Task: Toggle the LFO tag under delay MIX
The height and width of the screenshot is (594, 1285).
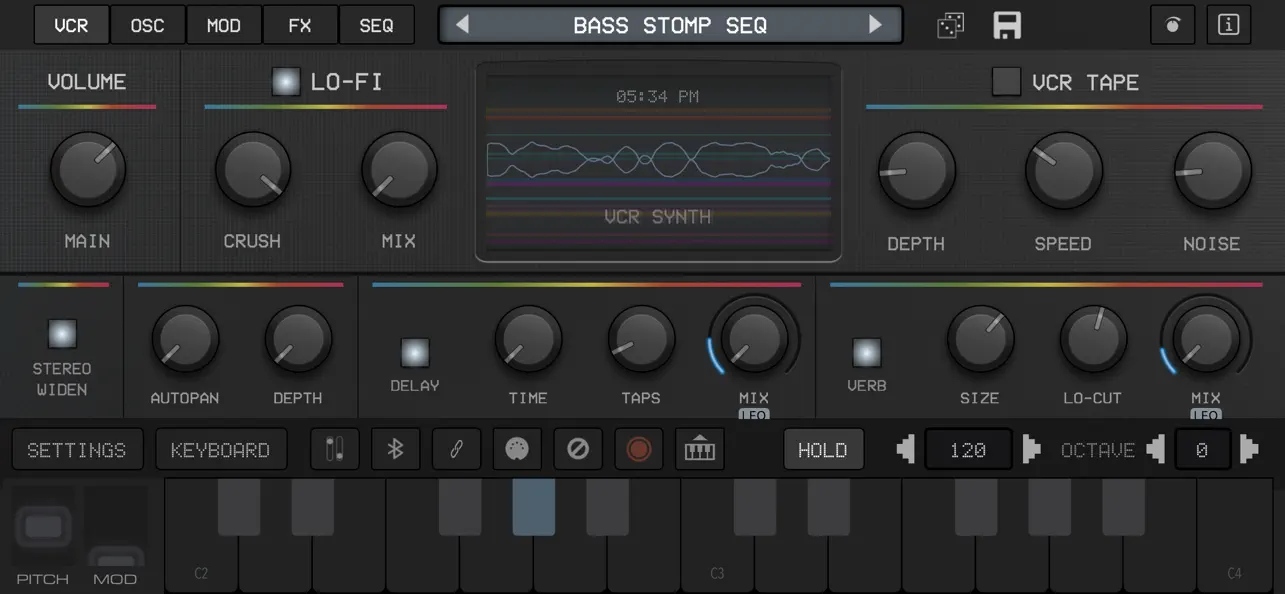Action: [x=754, y=414]
